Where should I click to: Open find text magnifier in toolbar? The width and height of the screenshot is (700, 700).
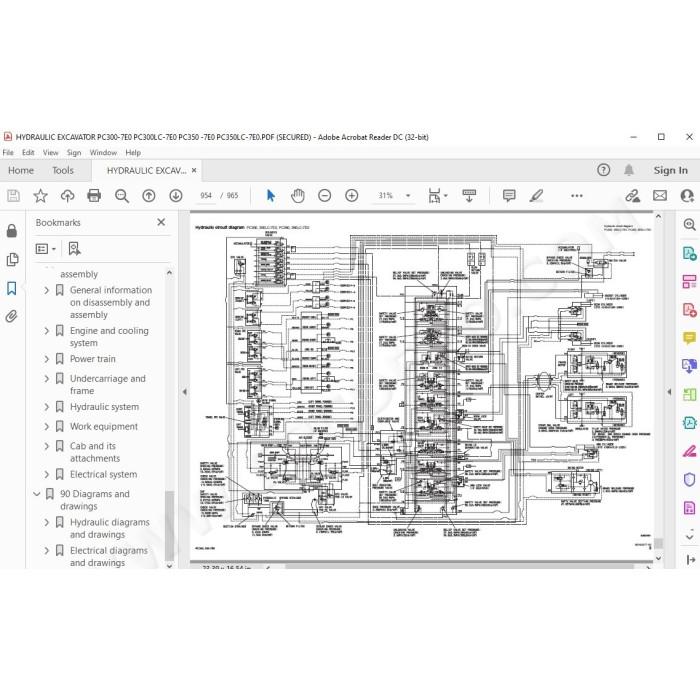tap(121, 196)
